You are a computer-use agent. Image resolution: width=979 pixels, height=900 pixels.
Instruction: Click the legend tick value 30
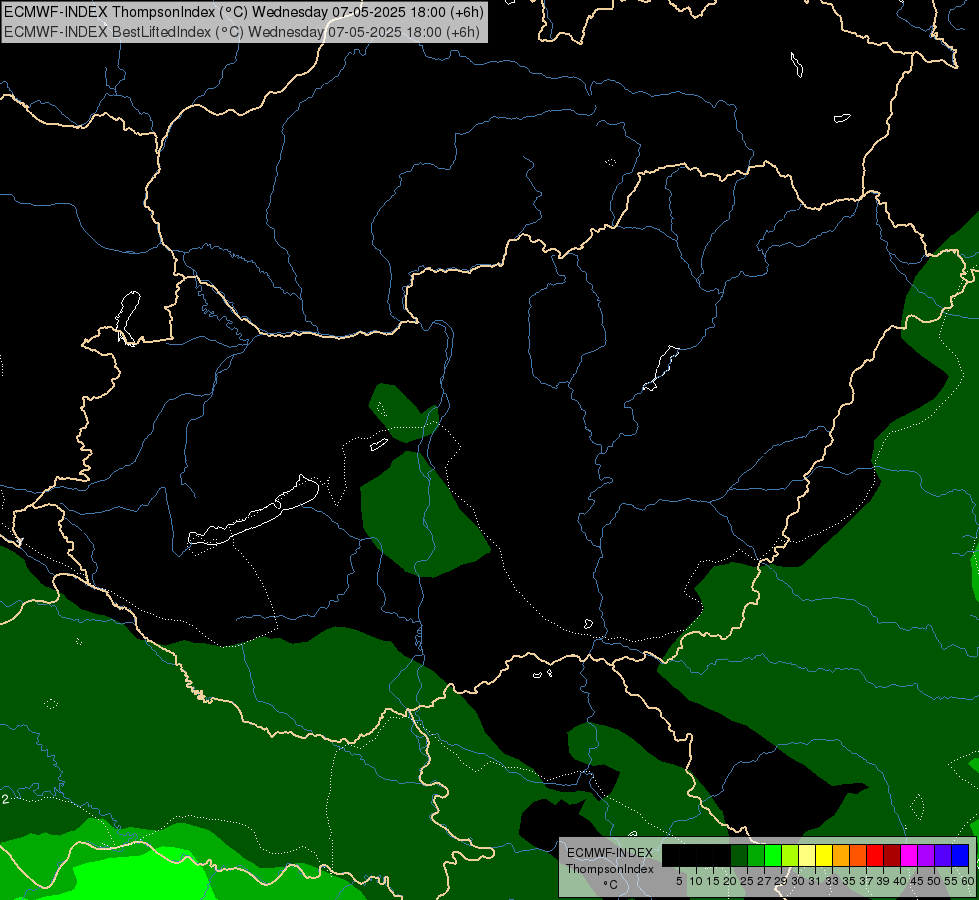[799, 881]
